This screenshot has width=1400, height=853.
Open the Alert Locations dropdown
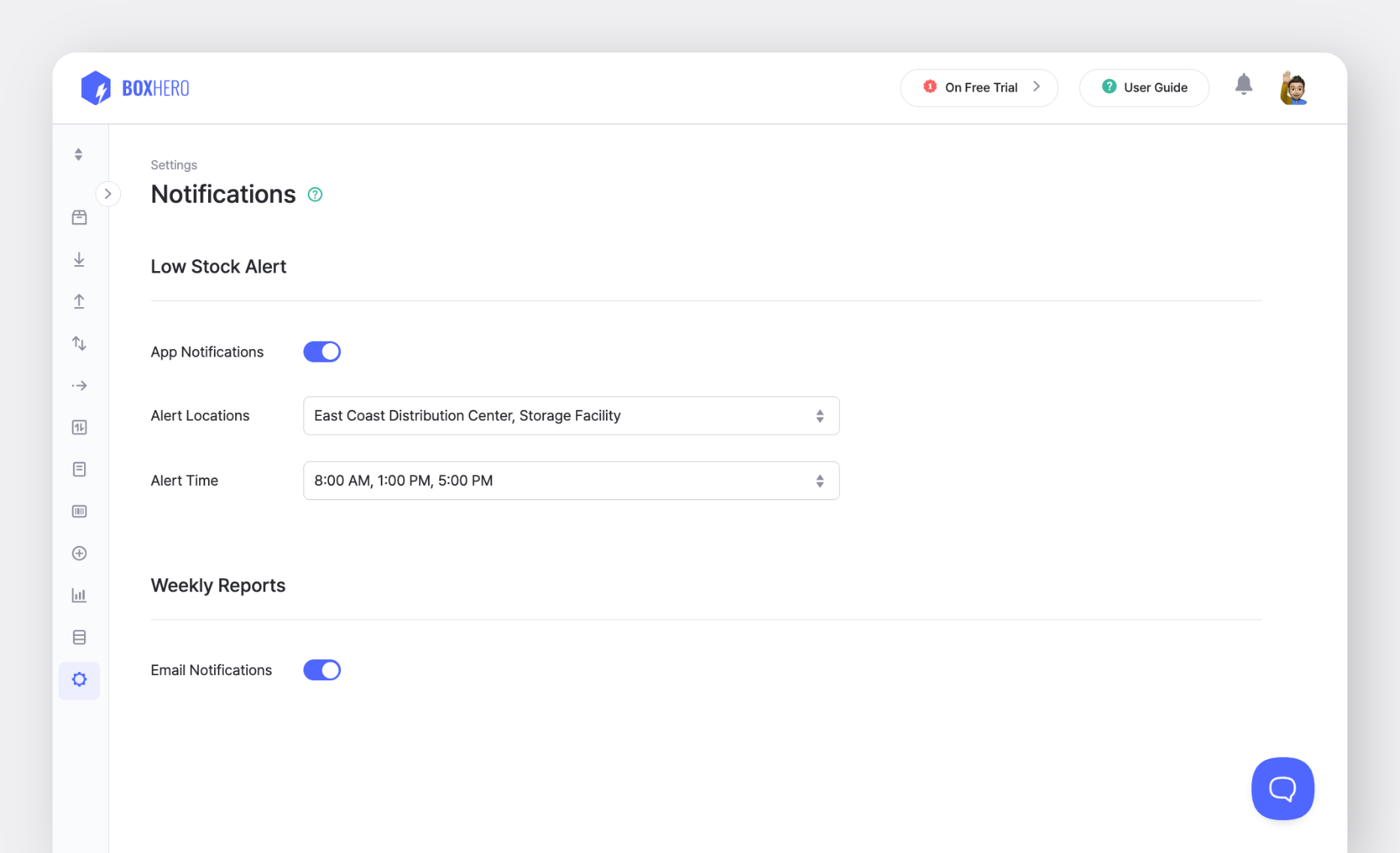(x=571, y=415)
